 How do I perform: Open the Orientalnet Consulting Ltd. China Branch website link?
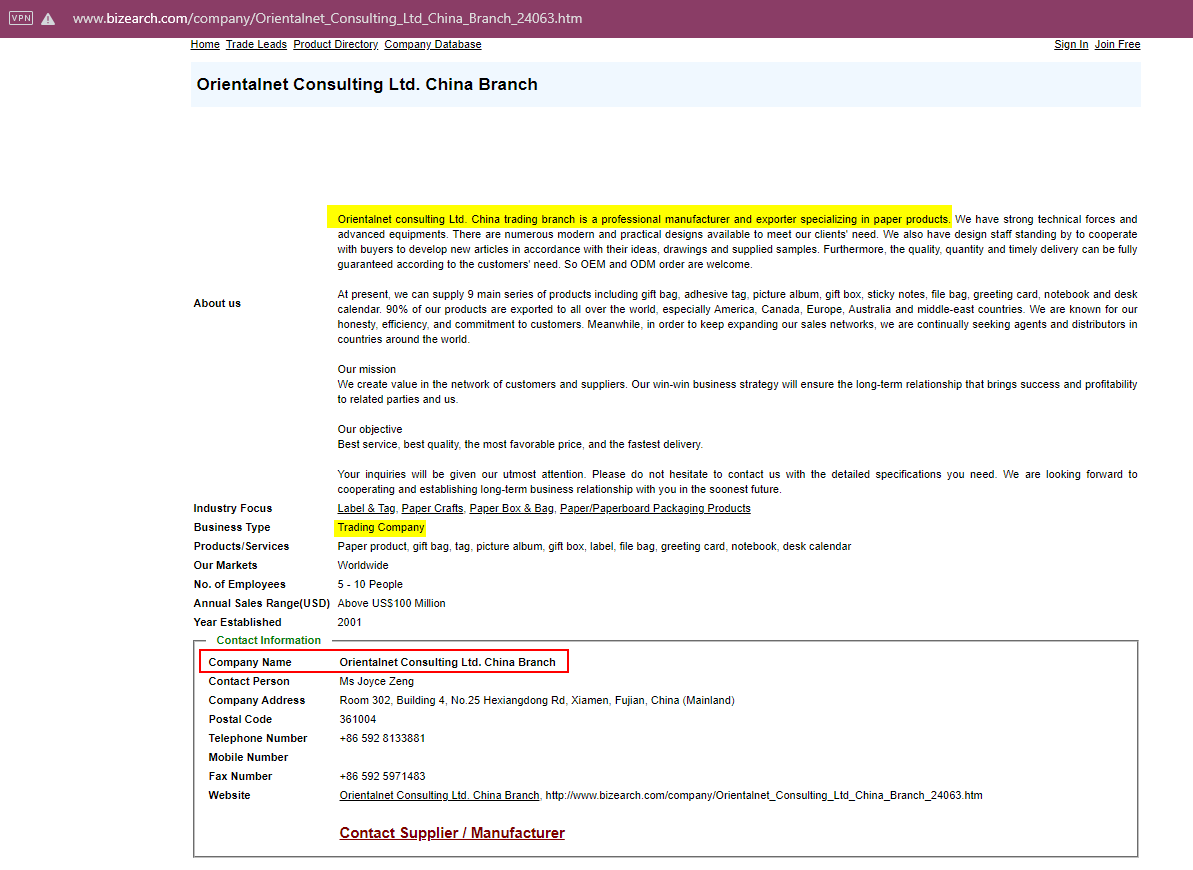click(439, 795)
